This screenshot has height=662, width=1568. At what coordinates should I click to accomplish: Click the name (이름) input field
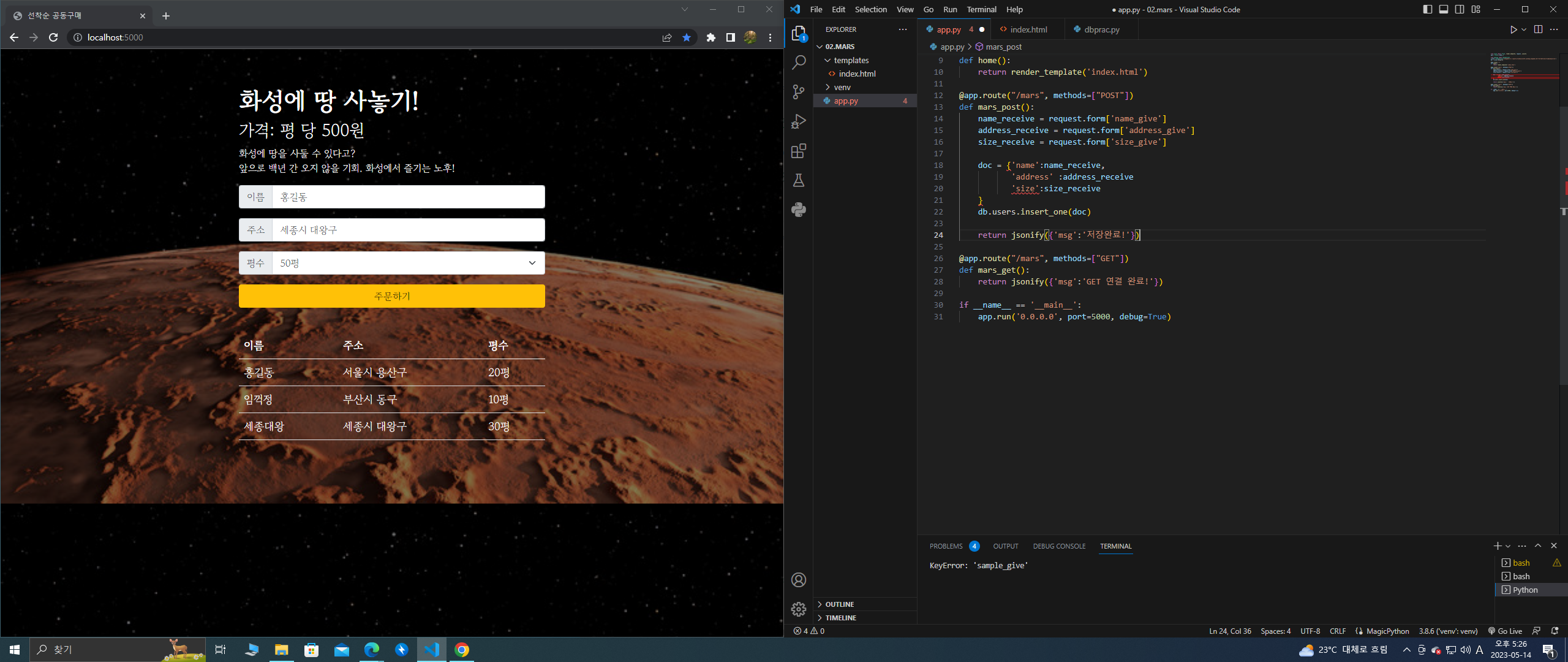point(408,197)
